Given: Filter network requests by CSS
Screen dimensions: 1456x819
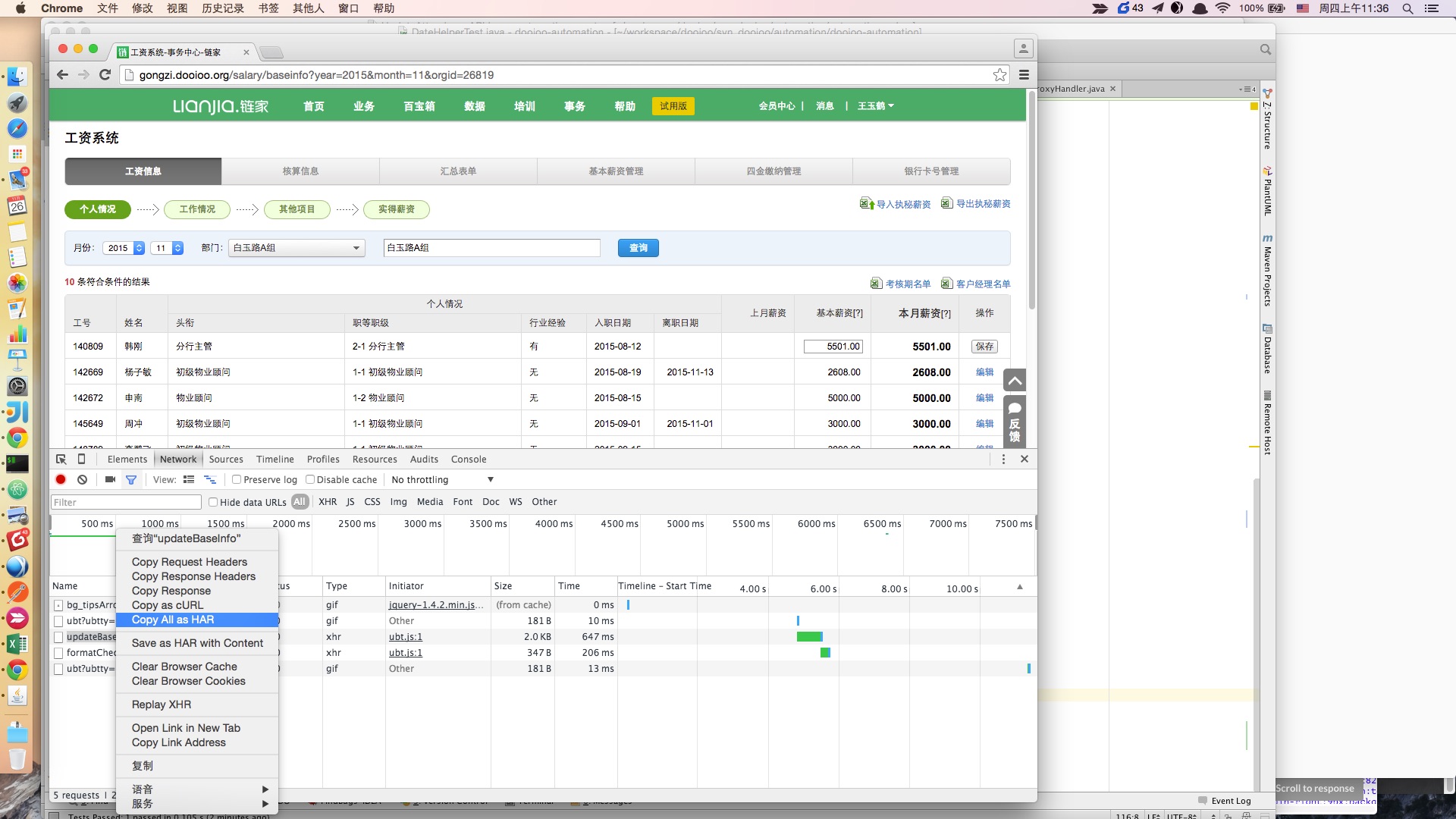Looking at the screenshot, I should 372,501.
